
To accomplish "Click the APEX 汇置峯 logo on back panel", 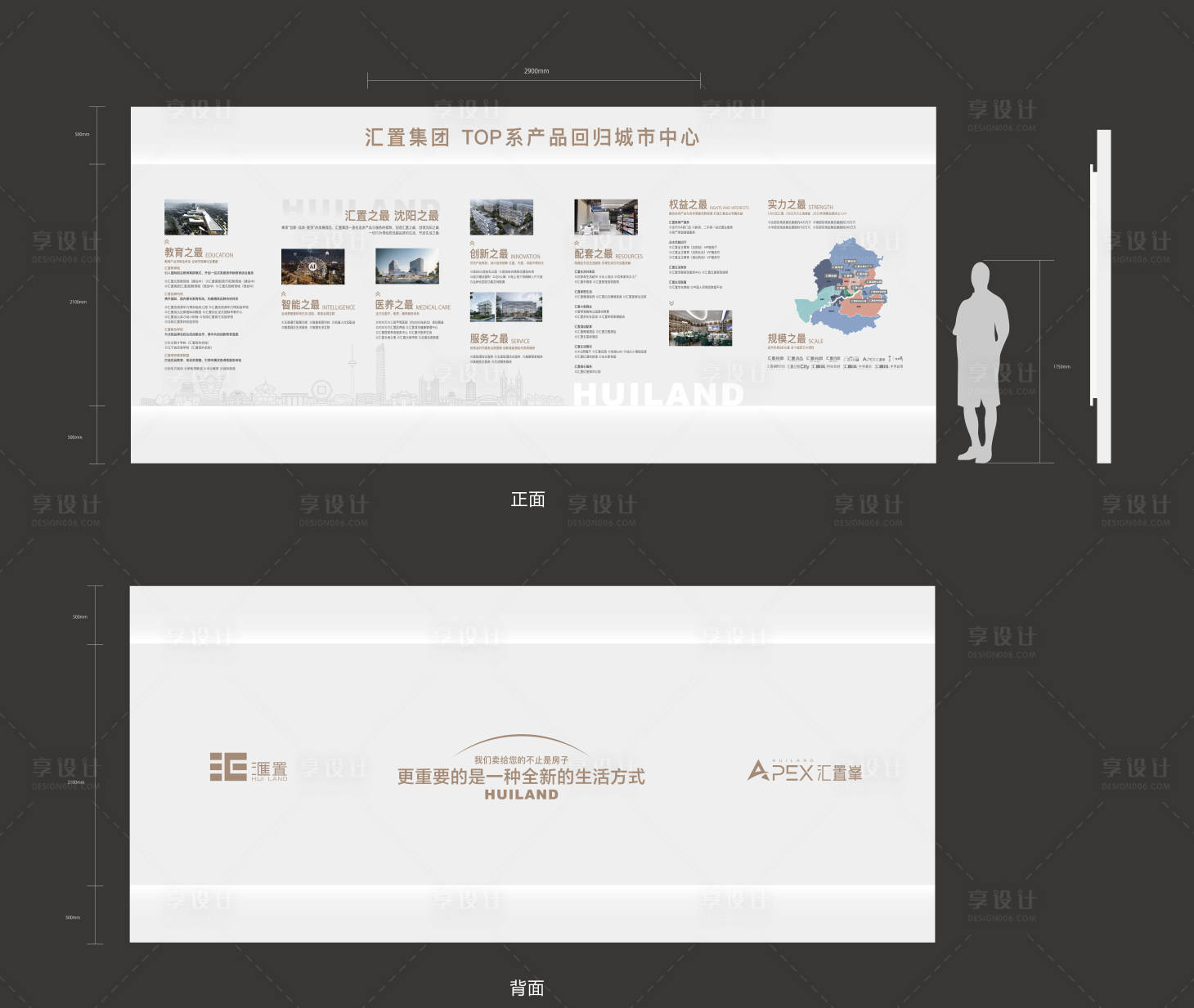I will point(805,771).
